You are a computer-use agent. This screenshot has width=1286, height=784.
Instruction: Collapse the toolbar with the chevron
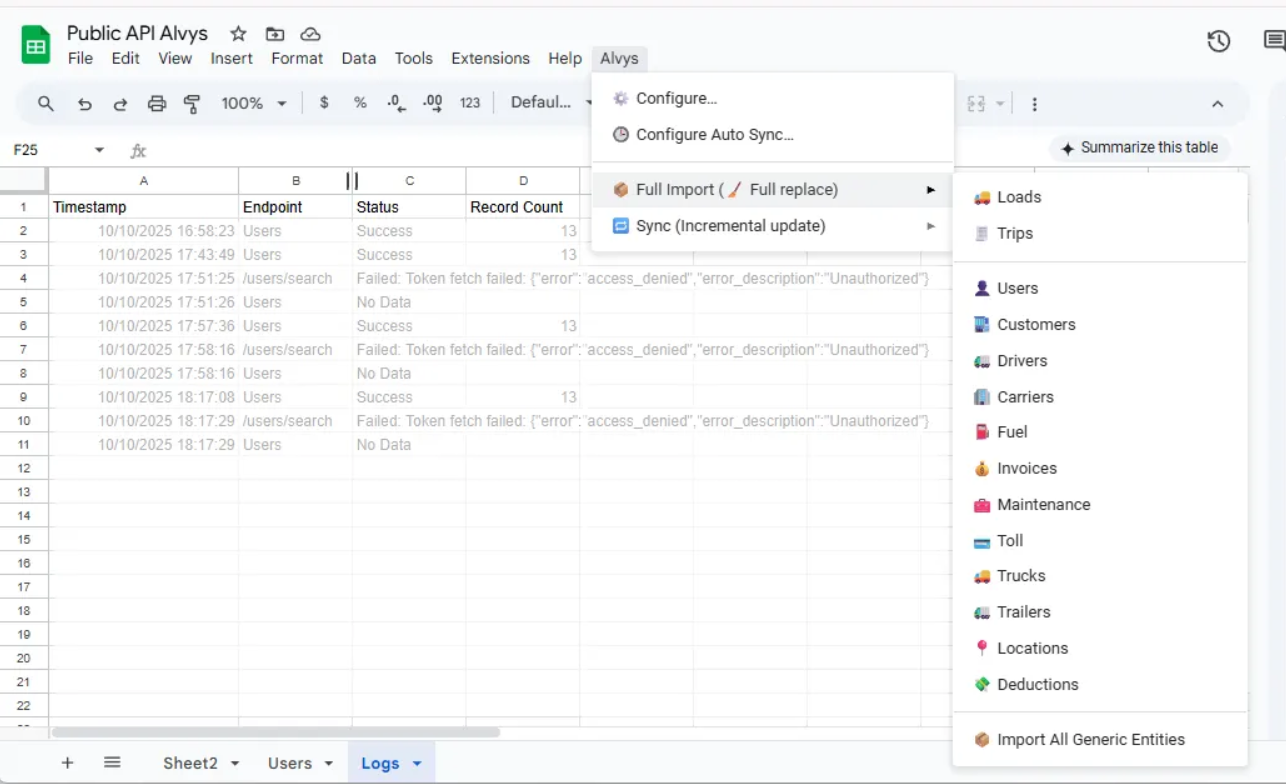pos(1217,104)
